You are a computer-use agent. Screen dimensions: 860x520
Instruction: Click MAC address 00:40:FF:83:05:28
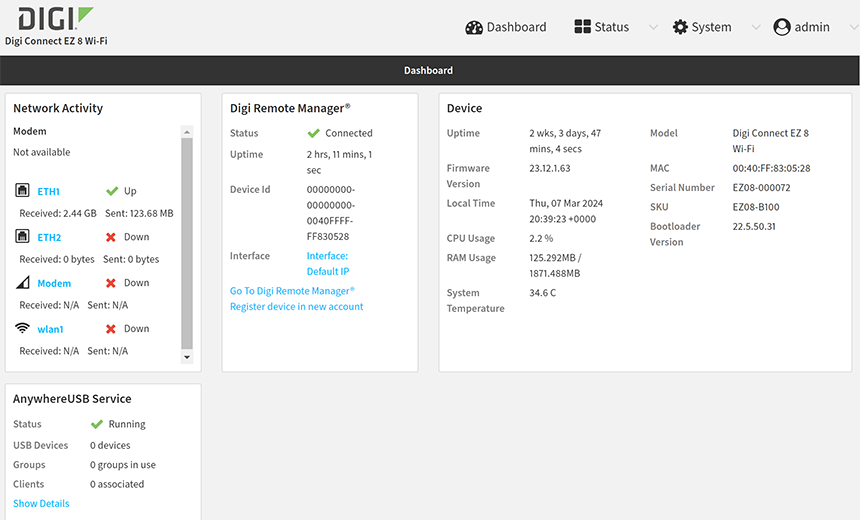[771, 168]
